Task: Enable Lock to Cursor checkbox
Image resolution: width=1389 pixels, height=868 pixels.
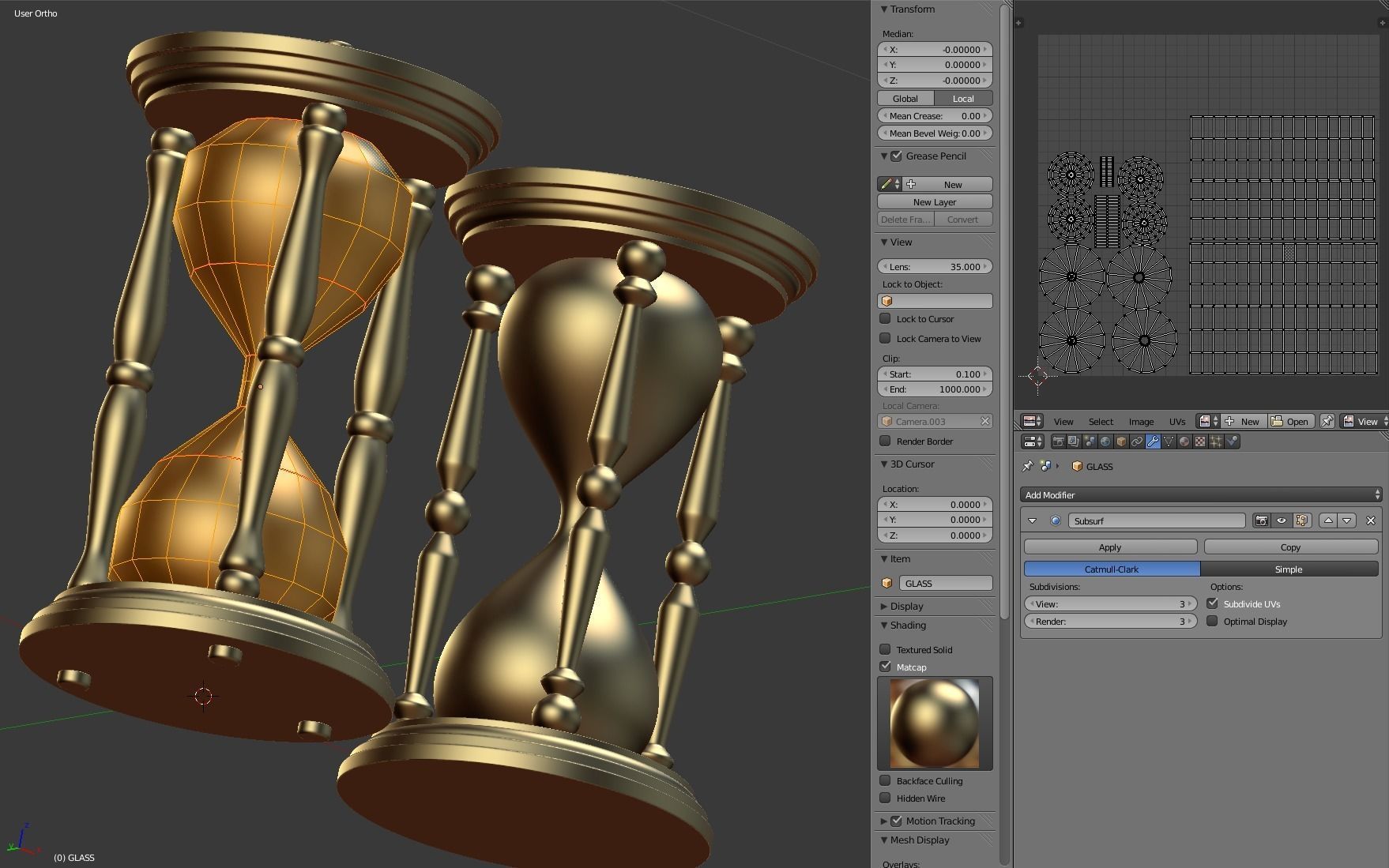Action: click(x=885, y=318)
